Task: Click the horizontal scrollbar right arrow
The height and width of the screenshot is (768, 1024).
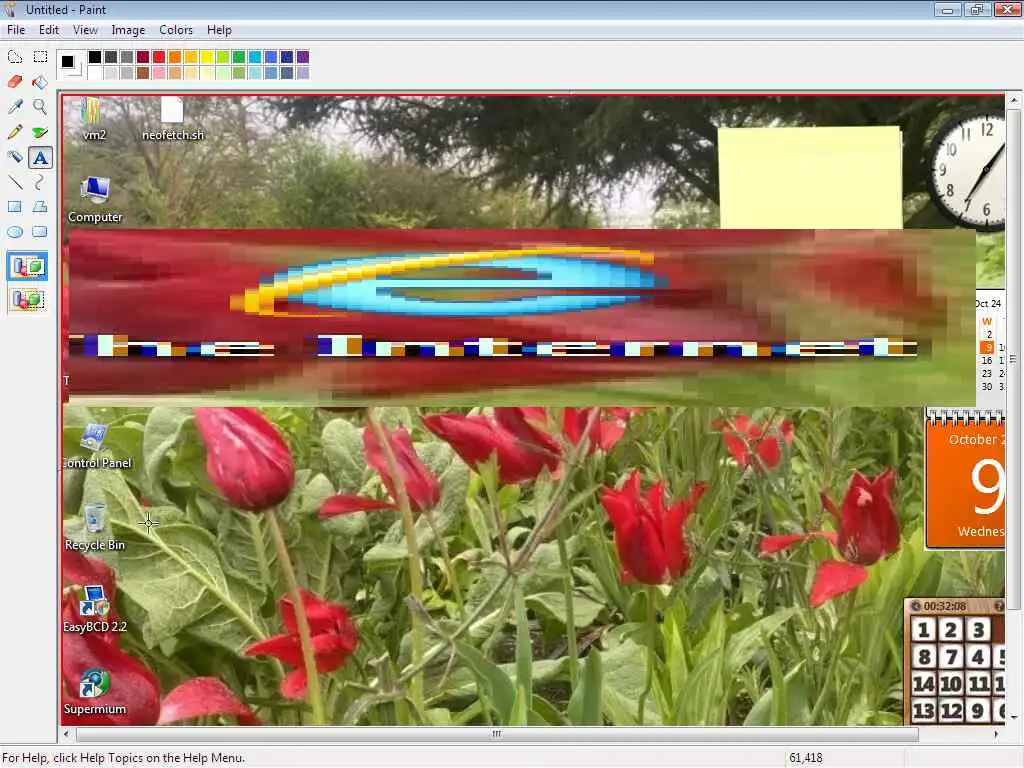Action: tap(996, 734)
